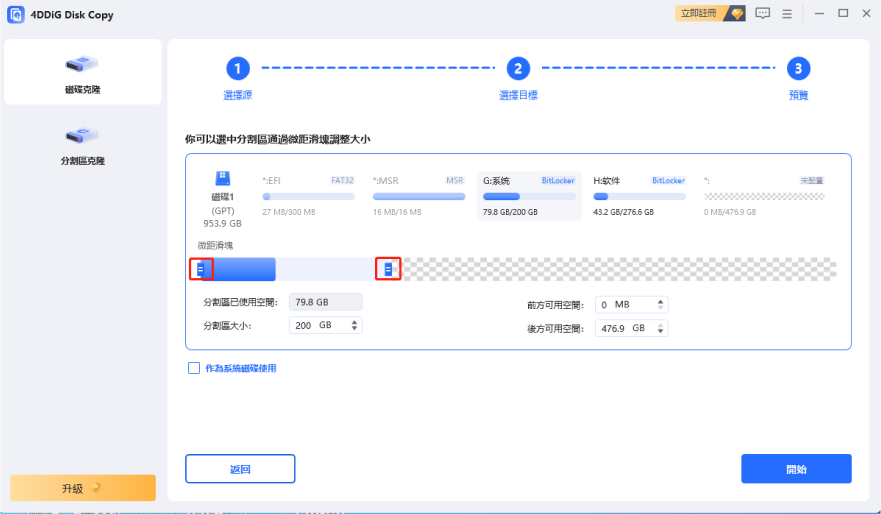881x514 pixels.
Task: Click the right handle of the slider
Action: [388, 269]
